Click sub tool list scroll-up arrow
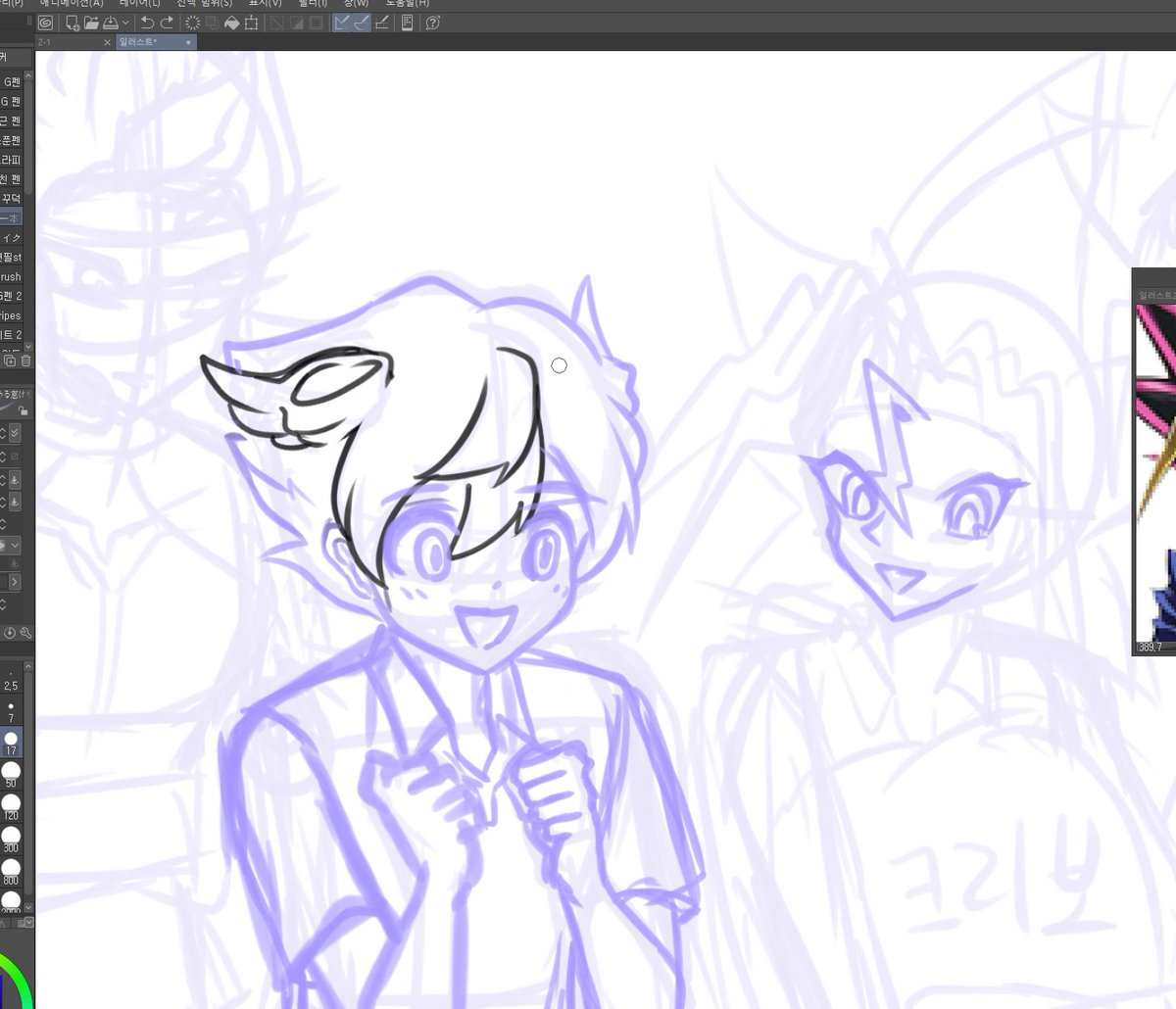Screen dimensions: 1176x1009 point(28,75)
